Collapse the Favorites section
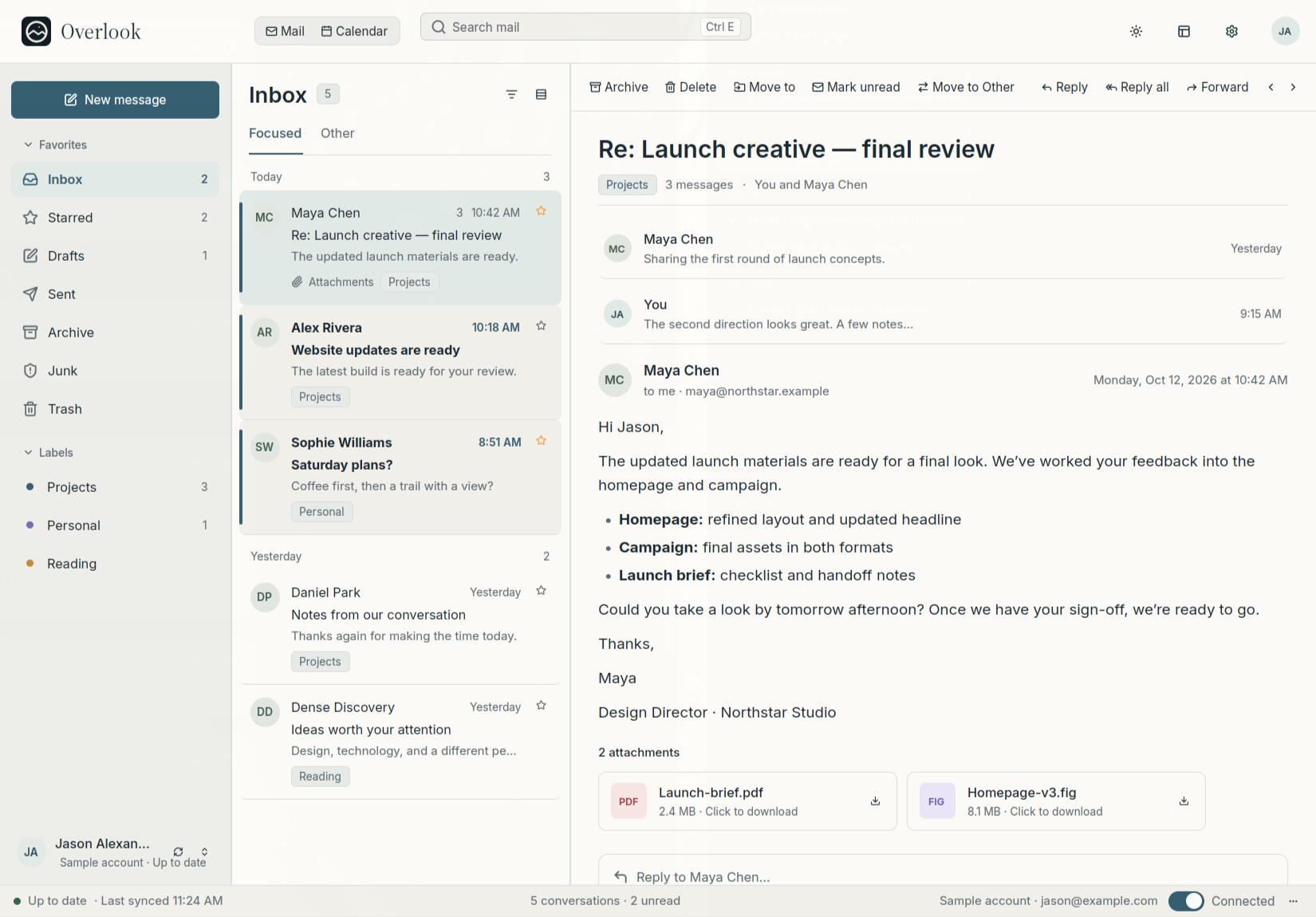The image size is (1316, 917). 56,144
